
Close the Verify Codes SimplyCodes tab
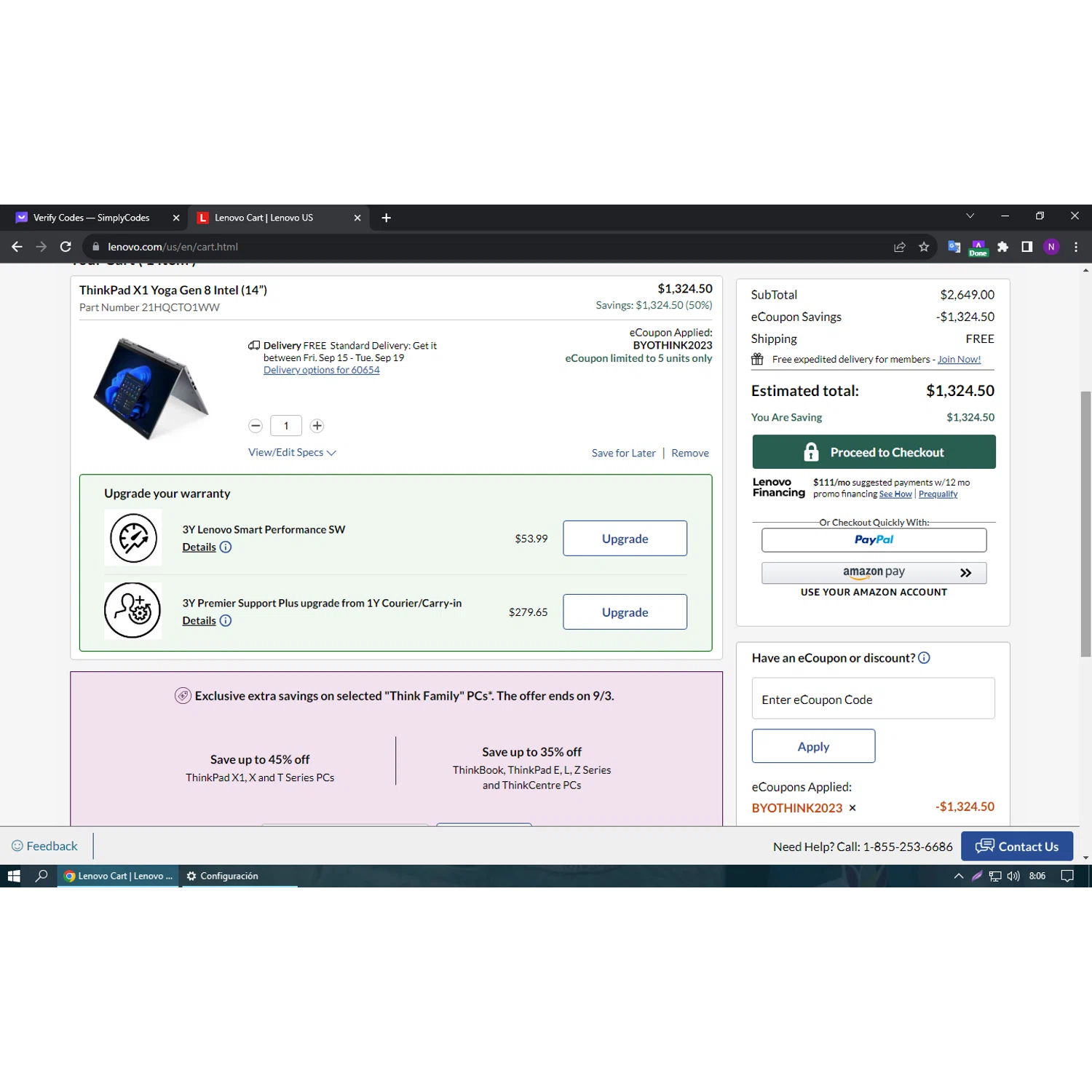coord(176,218)
